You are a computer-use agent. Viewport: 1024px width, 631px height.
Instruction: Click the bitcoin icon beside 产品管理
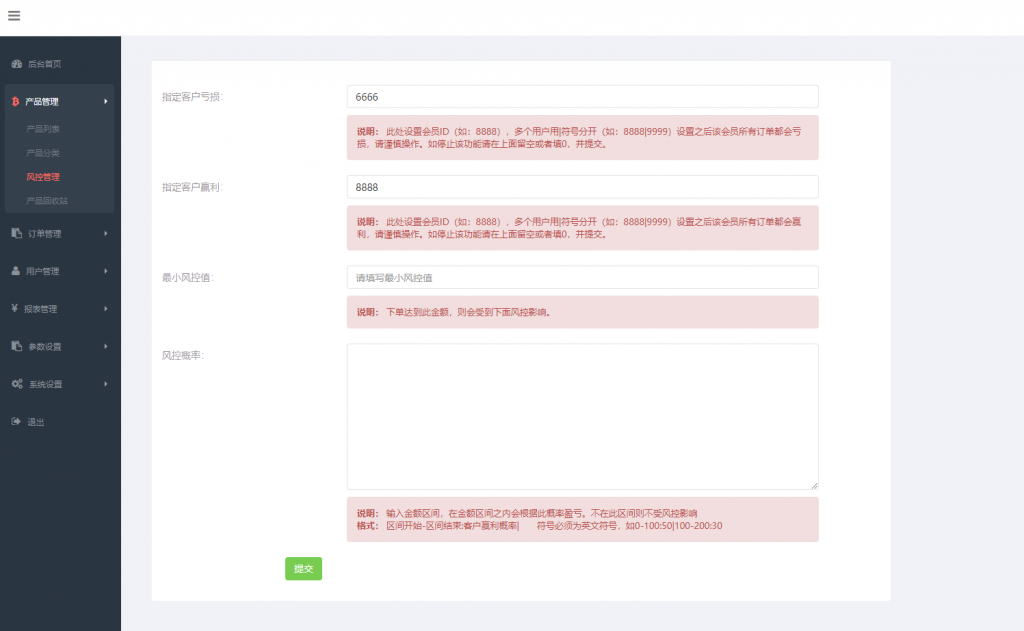click(x=16, y=101)
